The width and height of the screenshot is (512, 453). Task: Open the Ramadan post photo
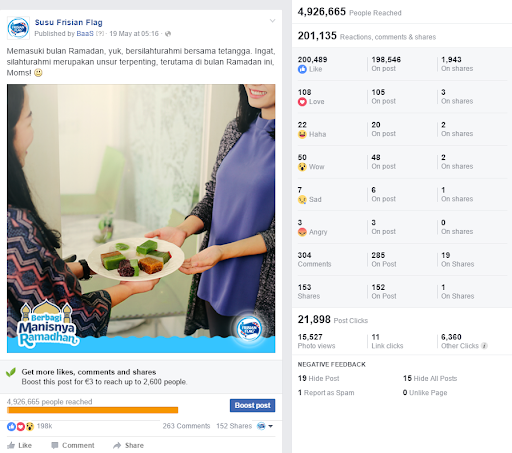pos(141,218)
